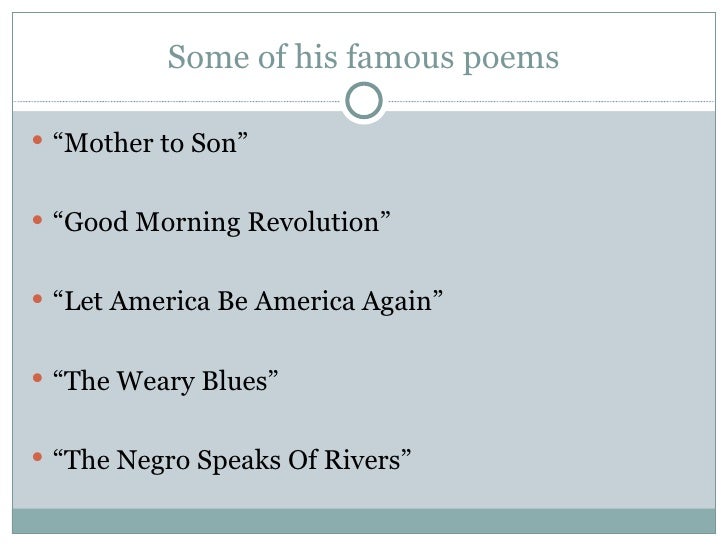Click empty gray content area right of bullets
Viewport: 728px width, 546px height.
point(580,302)
